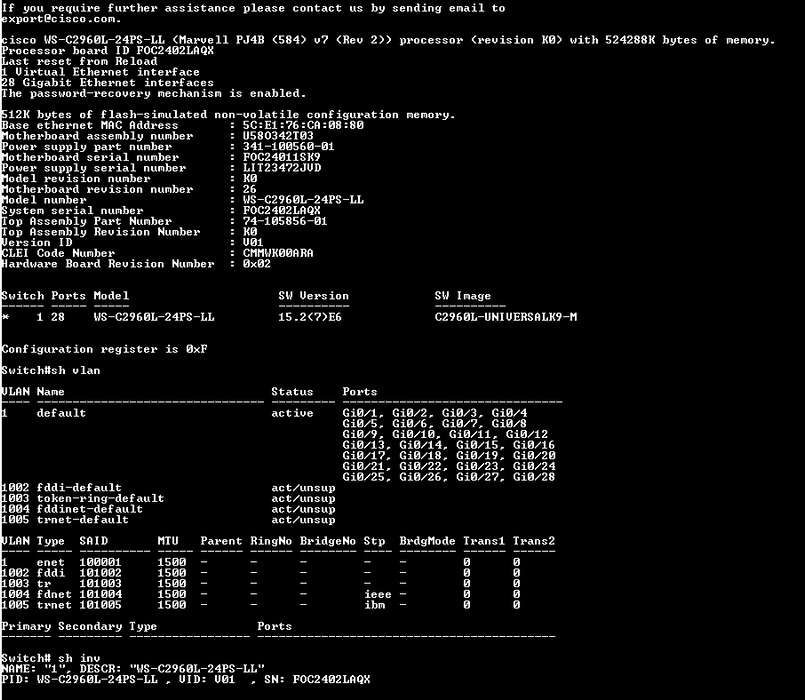The image size is (805, 700).
Task: Select the 'Configuration register is 0xF' line
Action: pyautogui.click(x=104, y=350)
